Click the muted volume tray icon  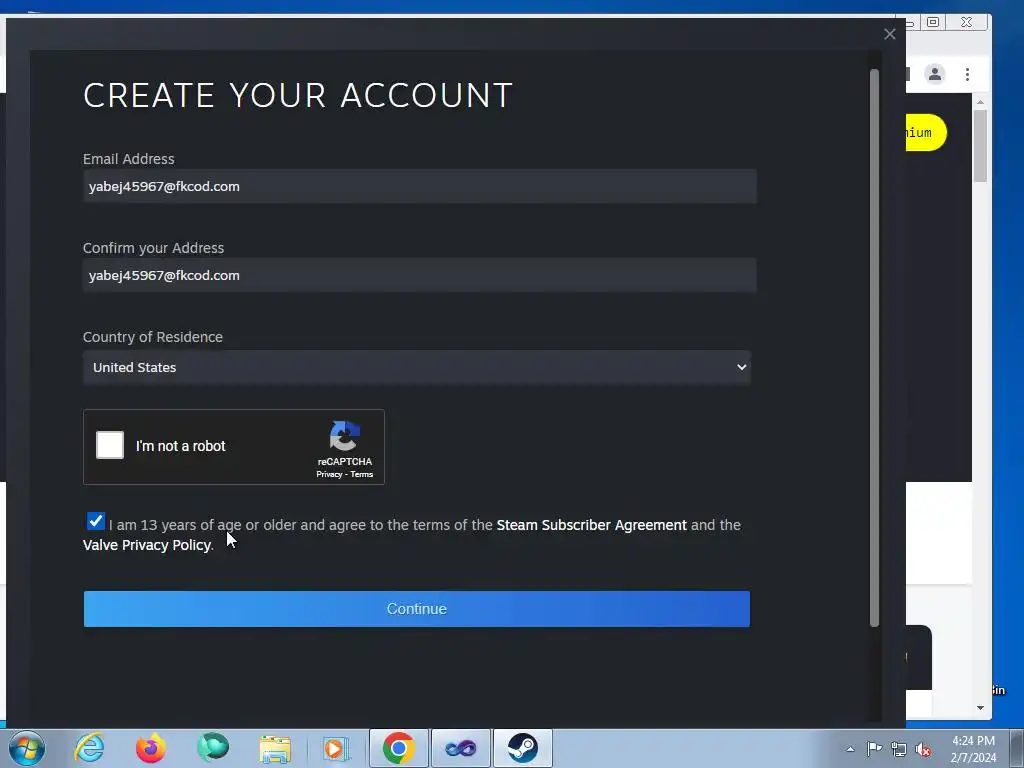(x=923, y=750)
